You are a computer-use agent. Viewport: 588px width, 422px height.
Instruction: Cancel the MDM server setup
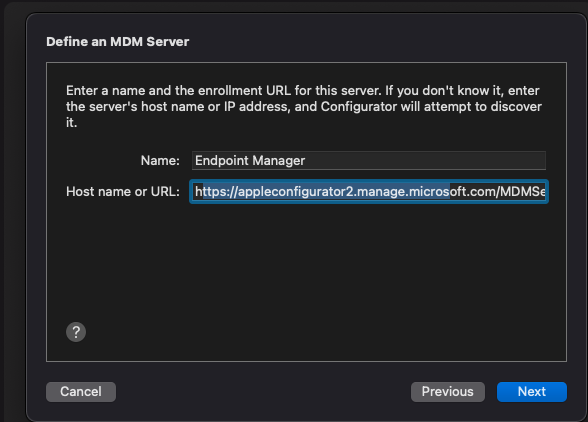point(81,392)
